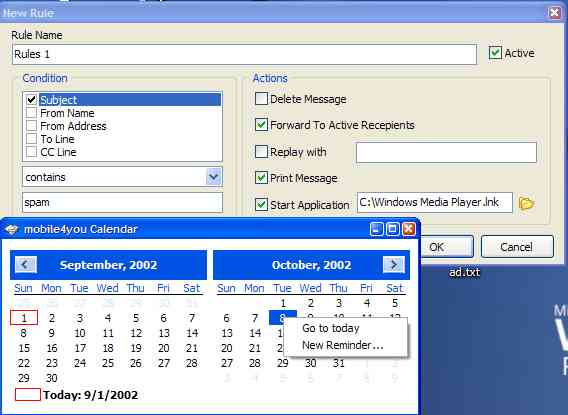Go to previous month with left arrow

click(26, 265)
